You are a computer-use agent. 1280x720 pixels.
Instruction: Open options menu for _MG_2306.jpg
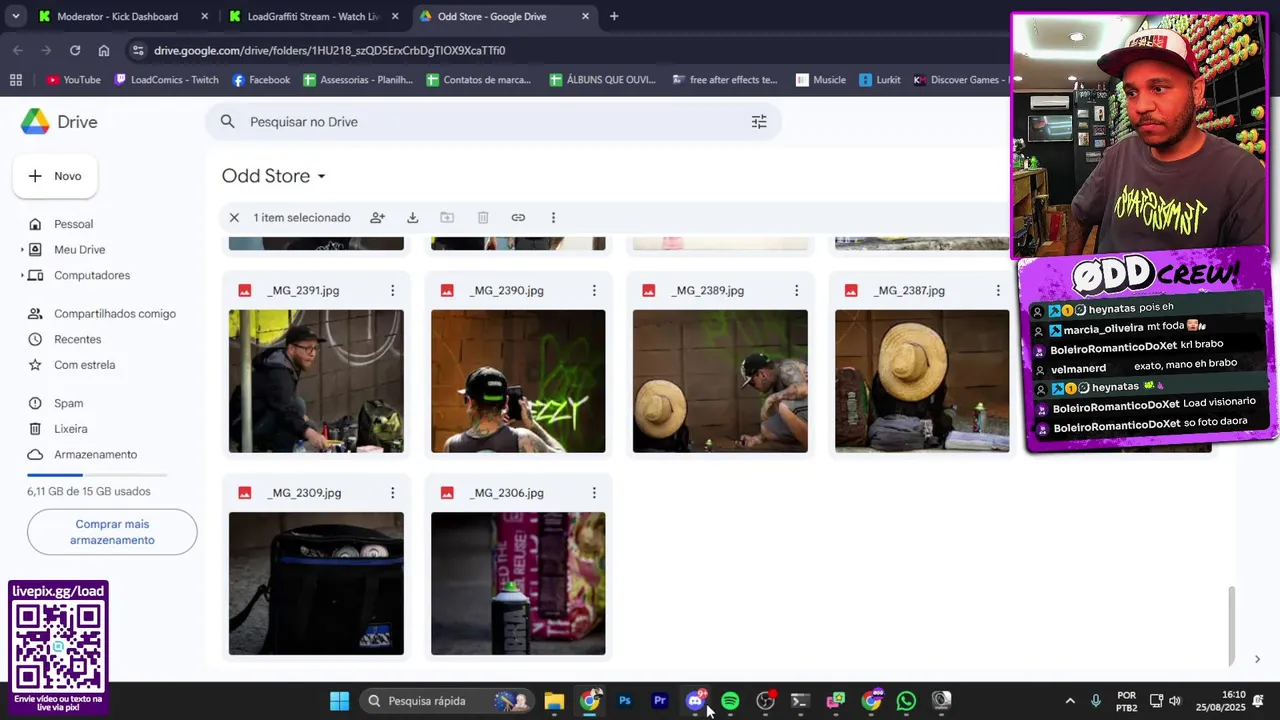point(594,493)
